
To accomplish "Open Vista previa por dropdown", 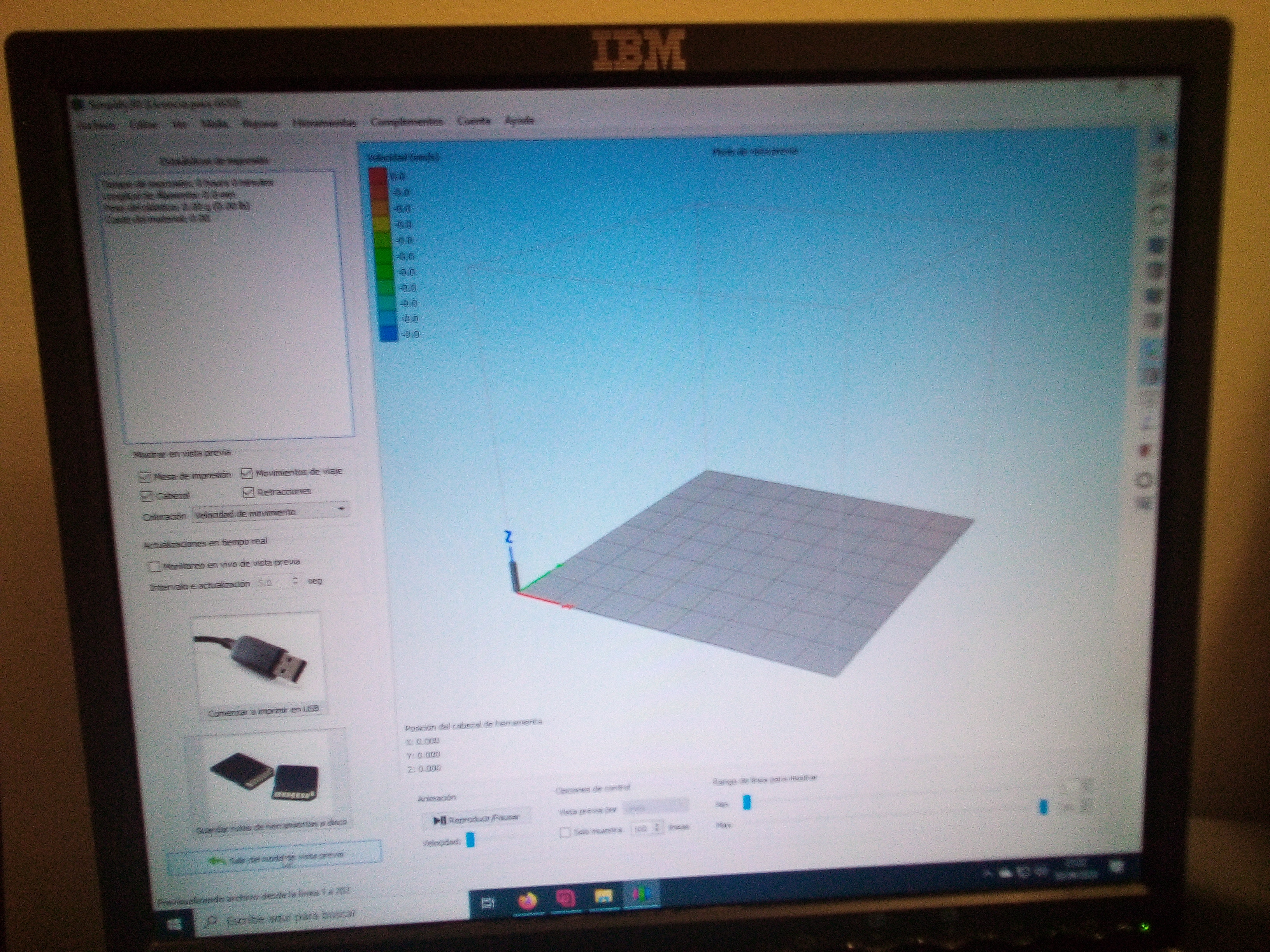I will (655, 807).
